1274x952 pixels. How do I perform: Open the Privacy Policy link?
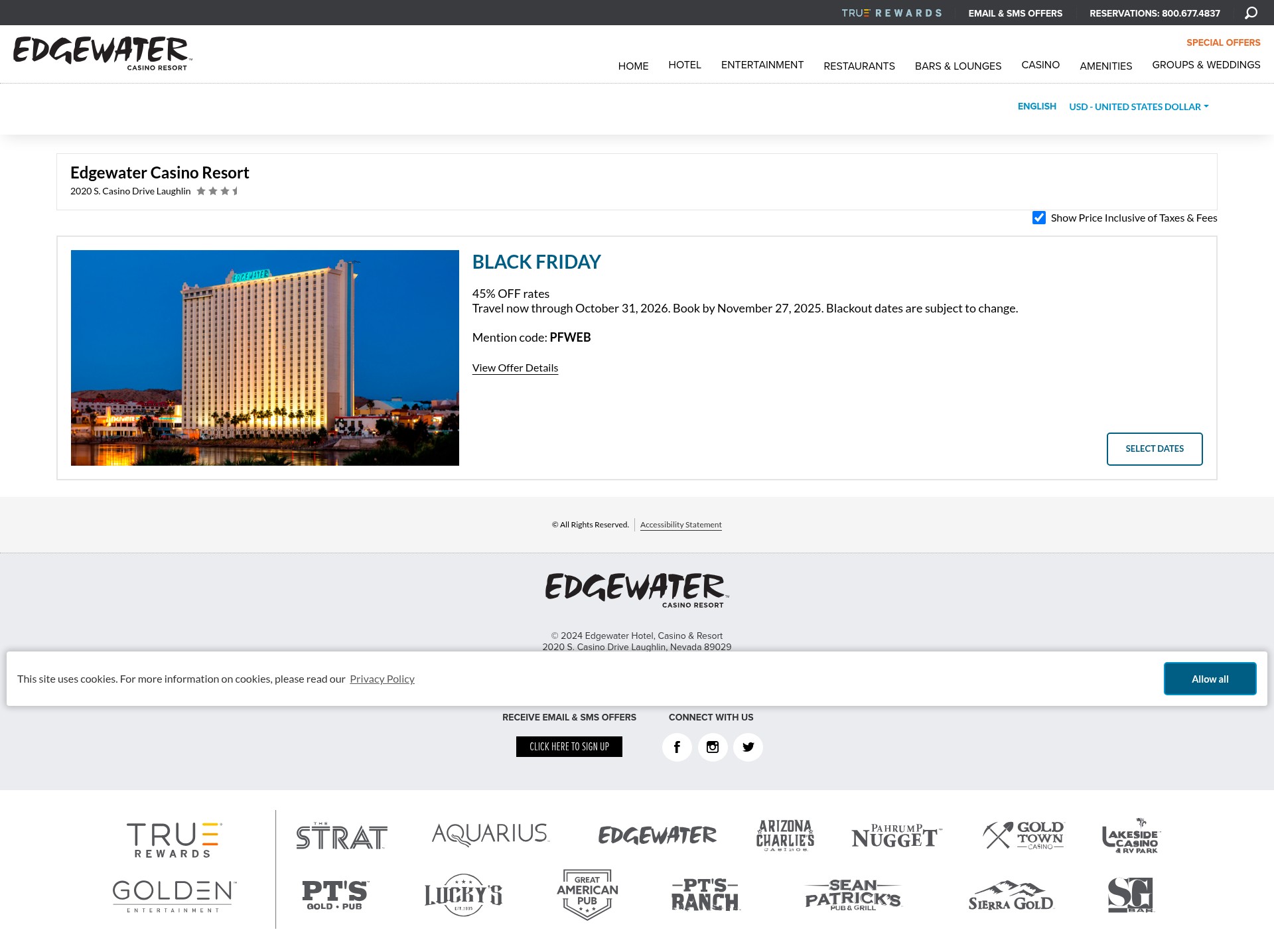pos(382,679)
